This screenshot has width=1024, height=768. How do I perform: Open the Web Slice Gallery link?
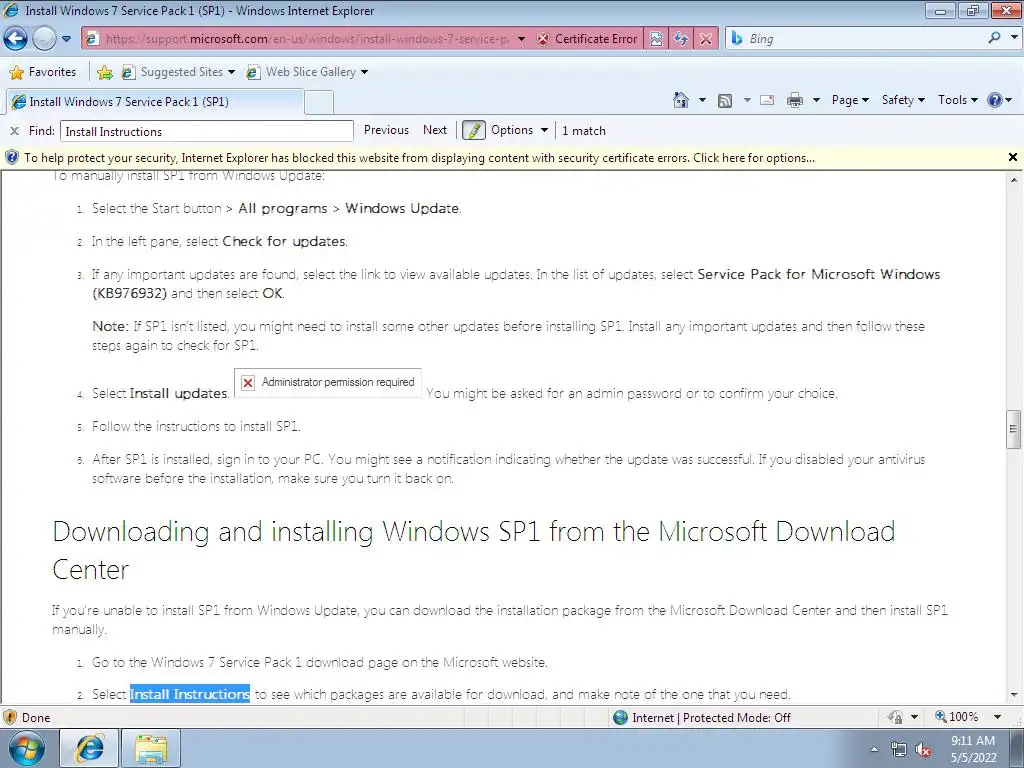pyautogui.click(x=307, y=72)
